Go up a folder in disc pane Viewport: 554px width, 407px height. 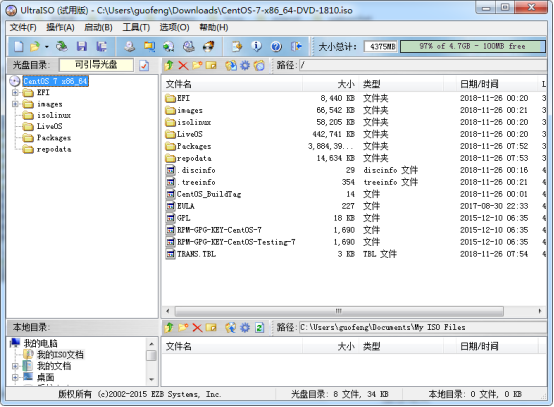pos(169,65)
